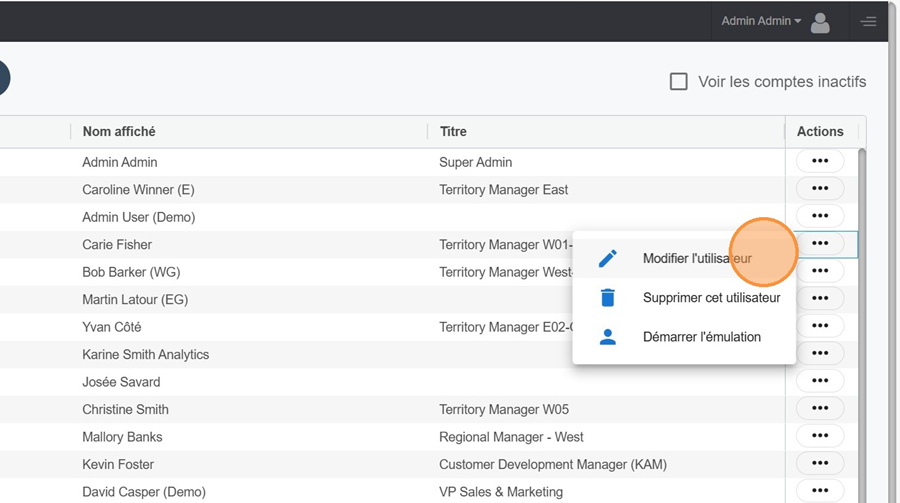Open actions ellipsis for Kevin Foster

pyautogui.click(x=820, y=463)
